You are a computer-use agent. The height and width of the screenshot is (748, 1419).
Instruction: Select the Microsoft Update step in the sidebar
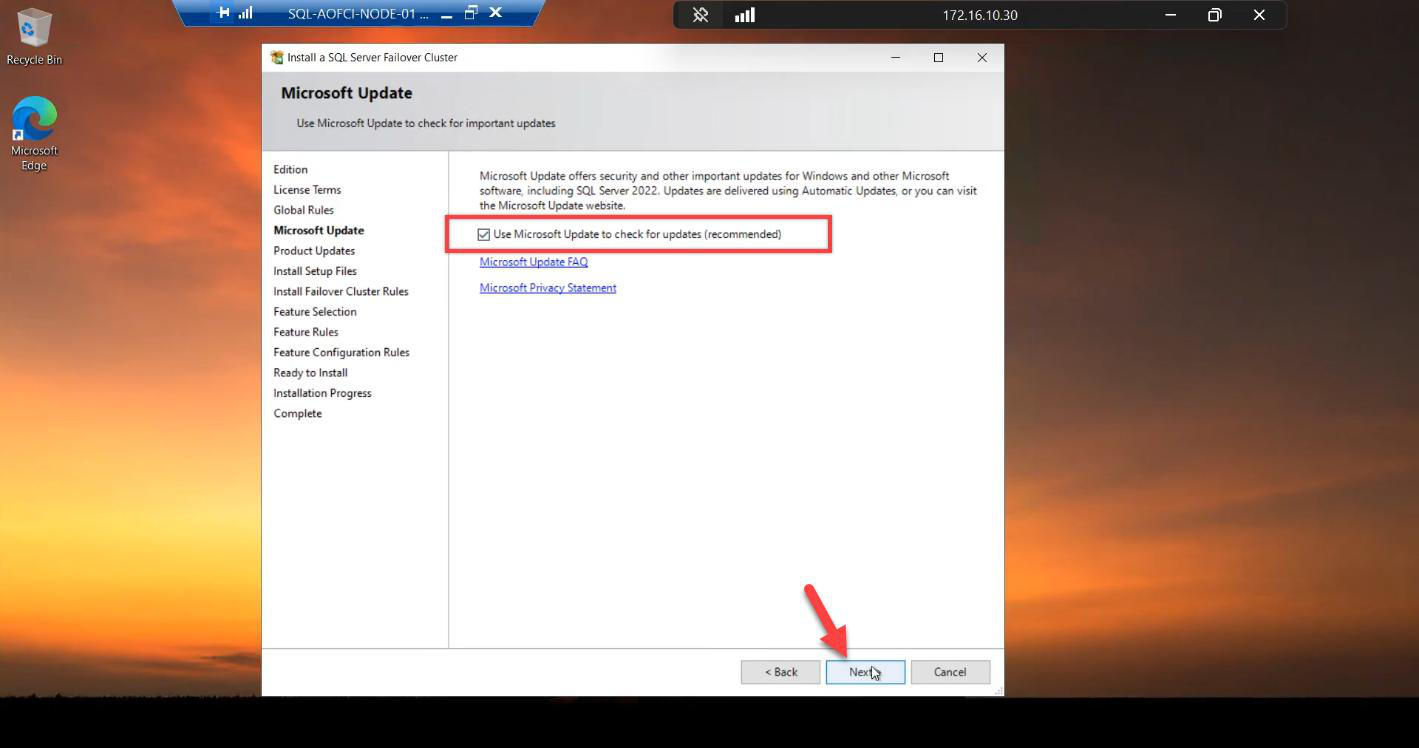point(319,230)
